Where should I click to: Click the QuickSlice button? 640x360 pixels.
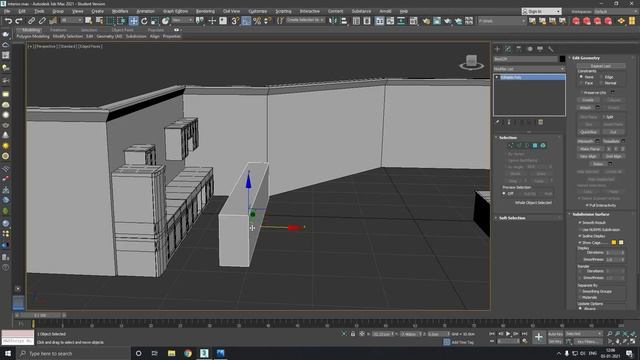tap(588, 132)
